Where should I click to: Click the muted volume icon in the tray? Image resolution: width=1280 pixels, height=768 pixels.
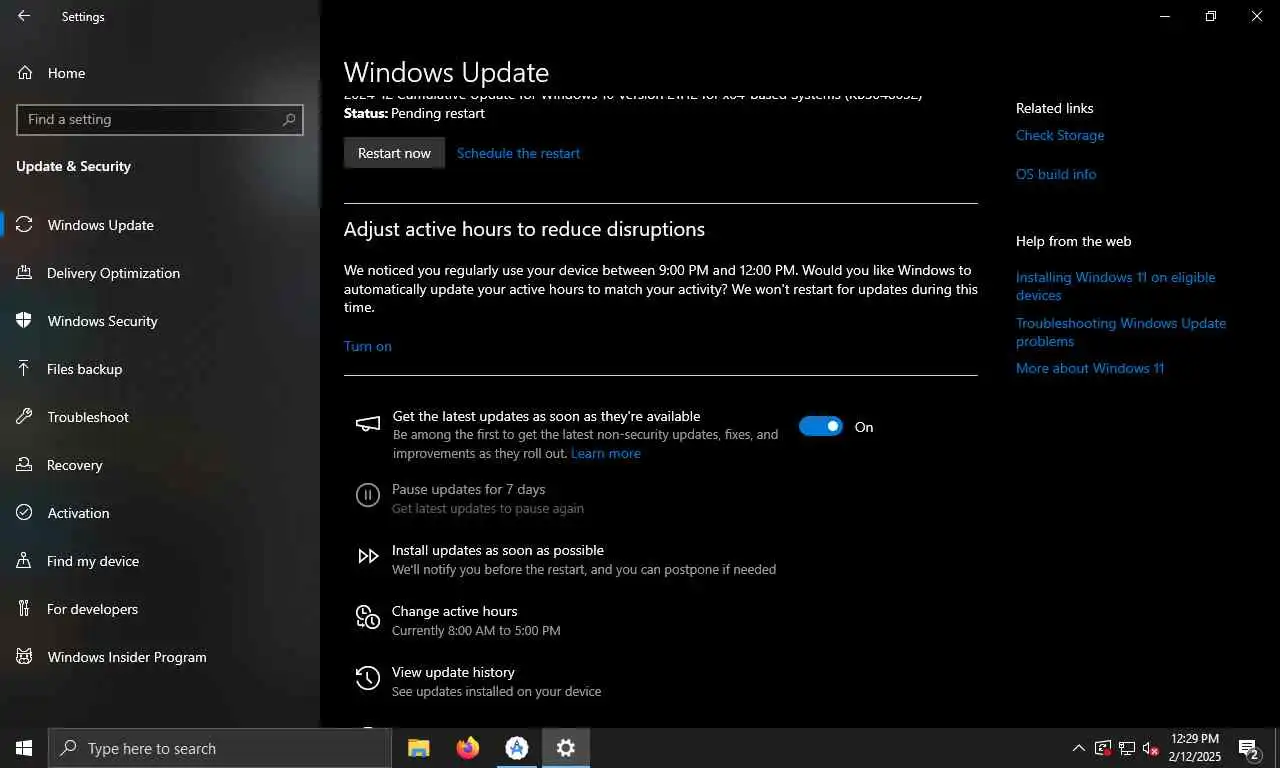click(1151, 748)
